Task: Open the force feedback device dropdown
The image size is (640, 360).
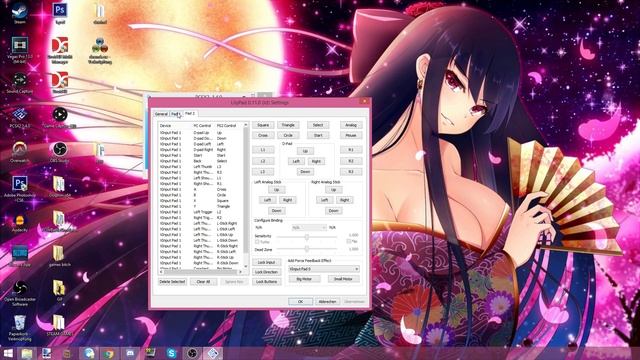Action: pyautogui.click(x=324, y=269)
